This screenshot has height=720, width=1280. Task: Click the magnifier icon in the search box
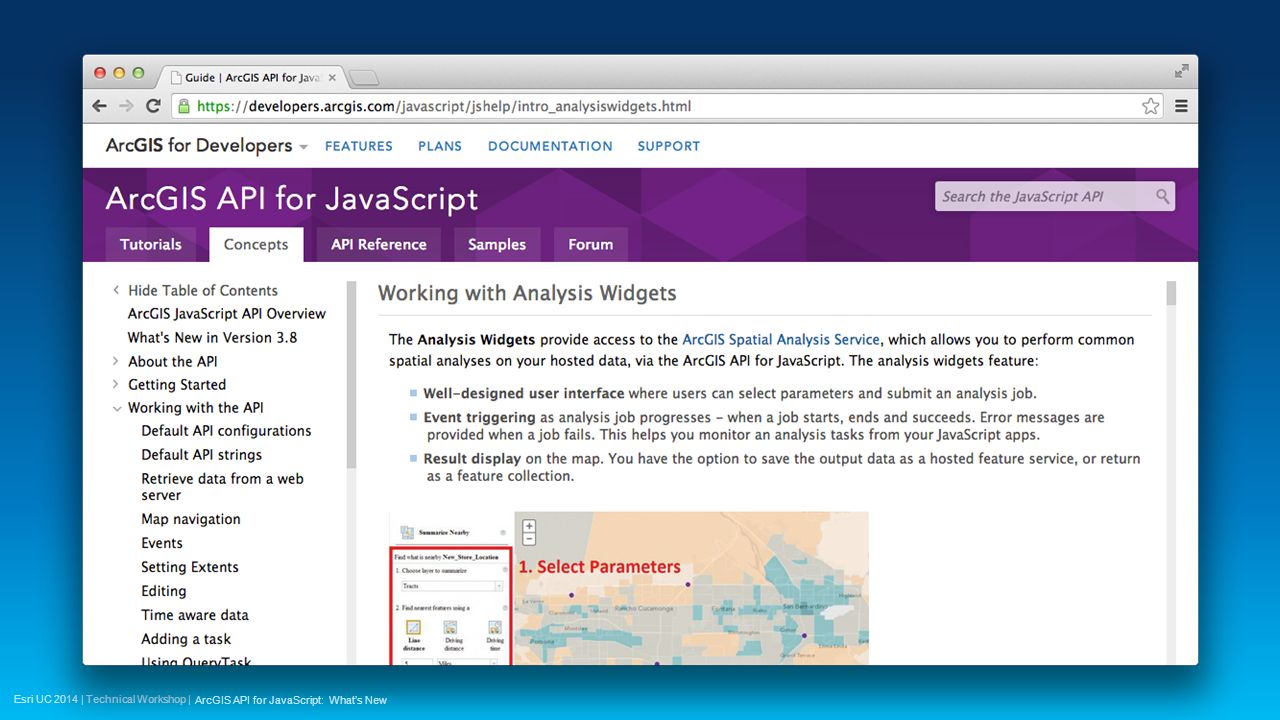point(1162,196)
